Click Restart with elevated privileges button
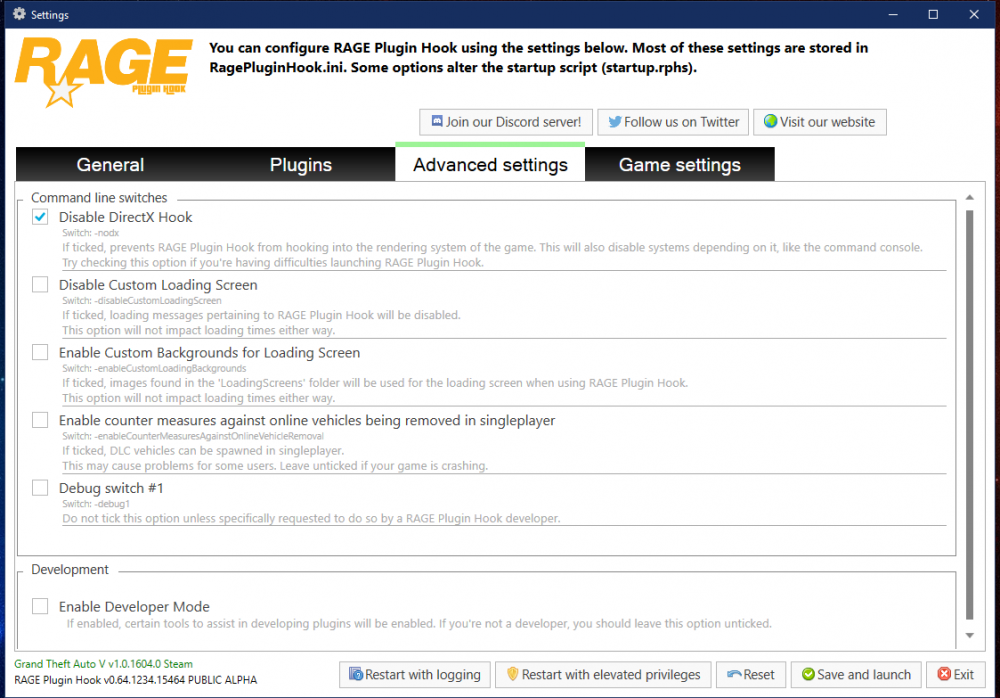This screenshot has height=698, width=1000. pos(603,674)
